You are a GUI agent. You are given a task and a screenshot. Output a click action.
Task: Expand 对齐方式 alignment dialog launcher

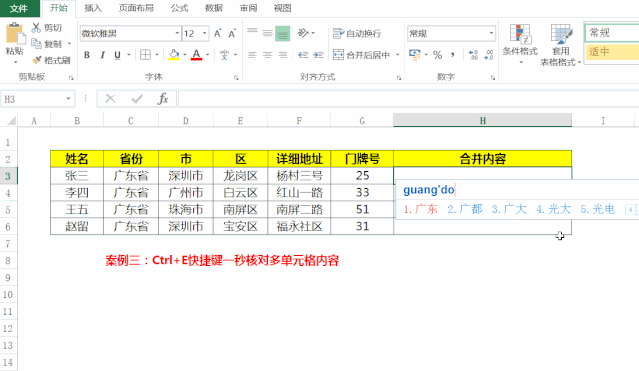click(399, 77)
